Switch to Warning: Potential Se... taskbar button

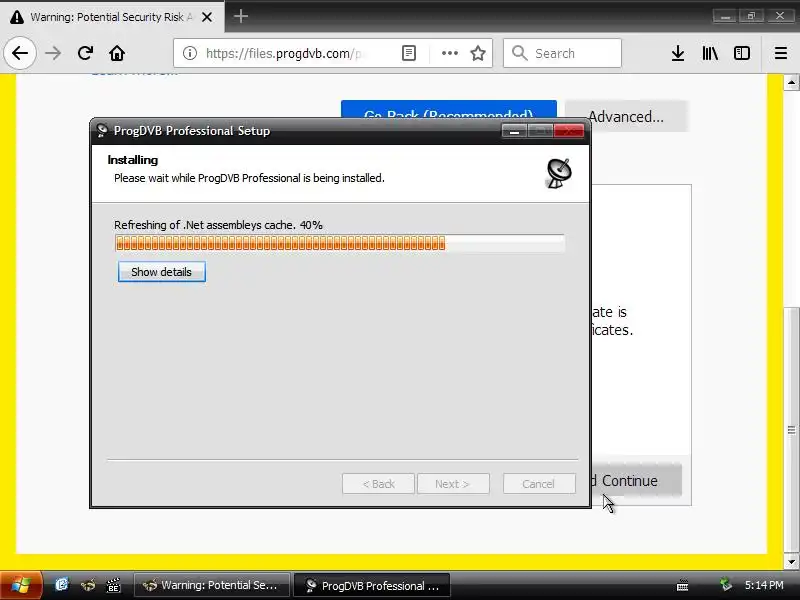coord(212,585)
